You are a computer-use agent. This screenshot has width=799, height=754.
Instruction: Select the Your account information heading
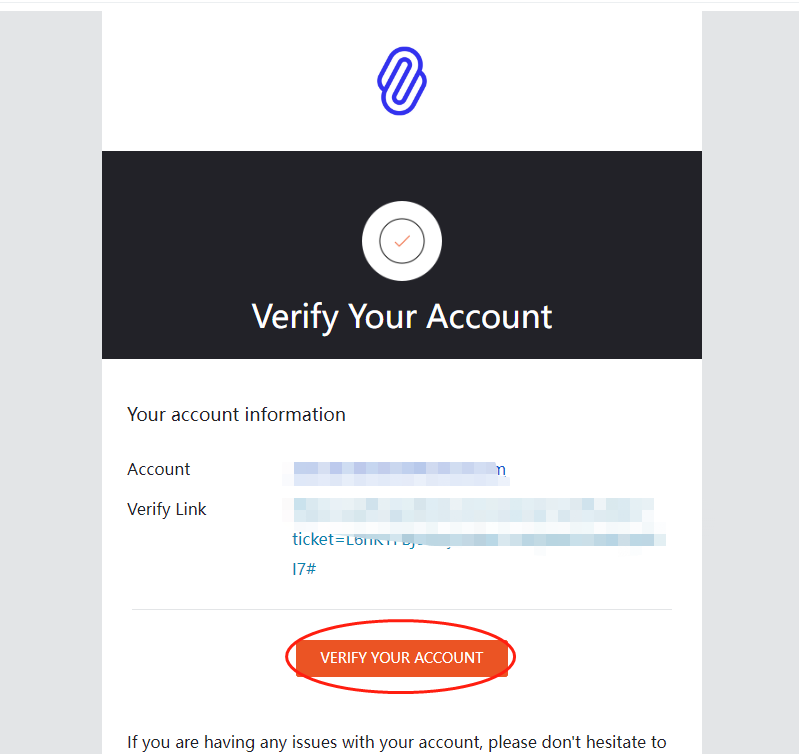pyautogui.click(x=236, y=414)
